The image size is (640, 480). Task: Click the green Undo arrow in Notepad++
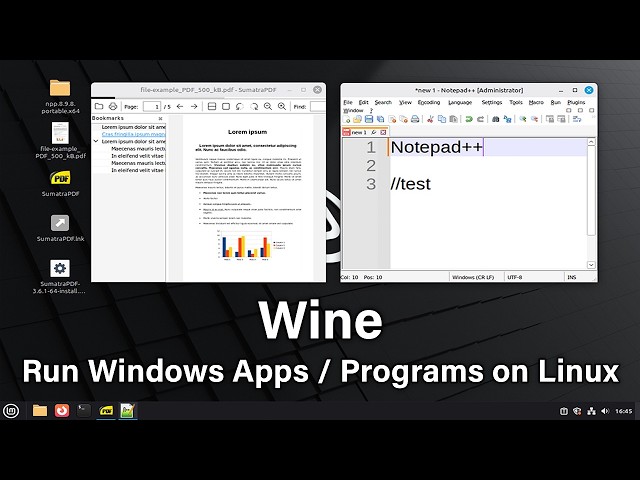pyautogui.click(x=469, y=119)
